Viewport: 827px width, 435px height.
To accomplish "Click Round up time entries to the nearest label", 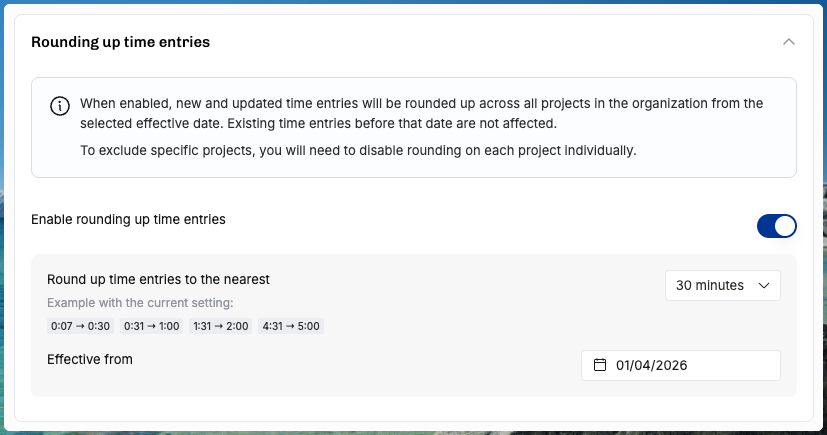I will [158, 279].
